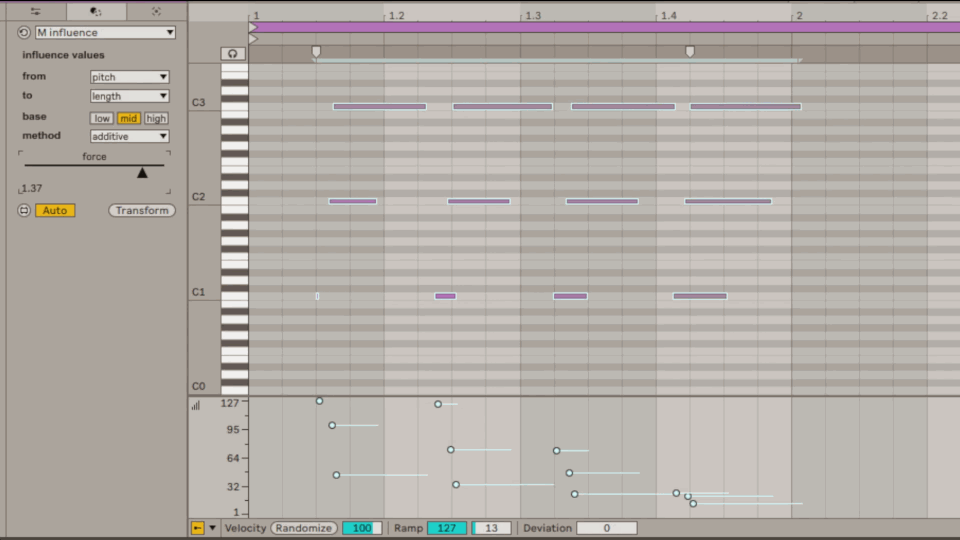Enable headphone preview in piano roll
This screenshot has height=540, width=960.
tap(233, 53)
